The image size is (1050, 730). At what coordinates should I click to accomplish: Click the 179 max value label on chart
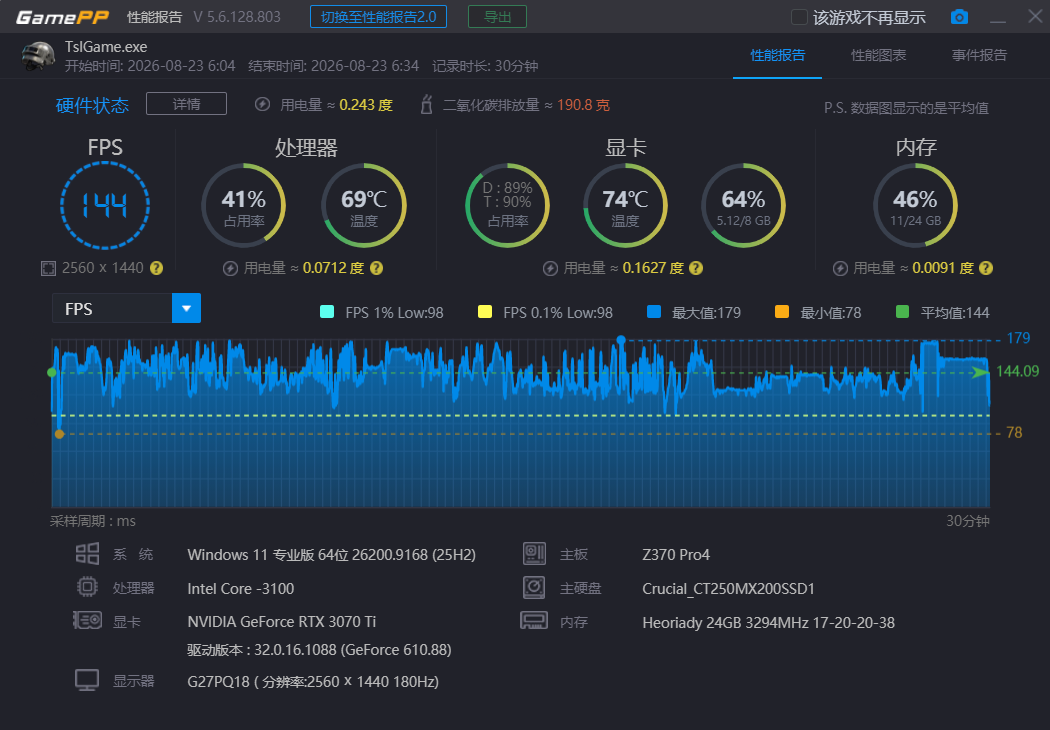pos(1019,338)
